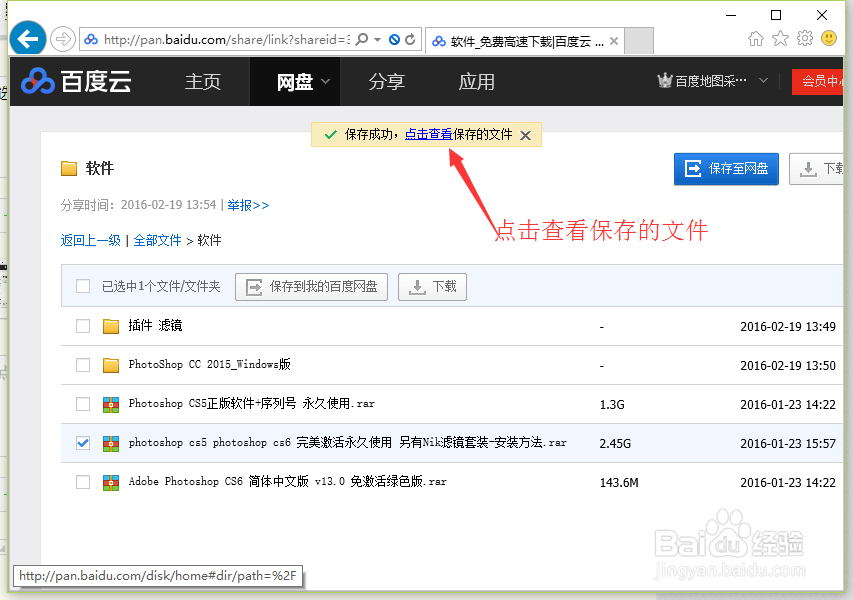The height and width of the screenshot is (600, 853).
Task: Click the 2.45G file size cell
Action: coord(615,444)
